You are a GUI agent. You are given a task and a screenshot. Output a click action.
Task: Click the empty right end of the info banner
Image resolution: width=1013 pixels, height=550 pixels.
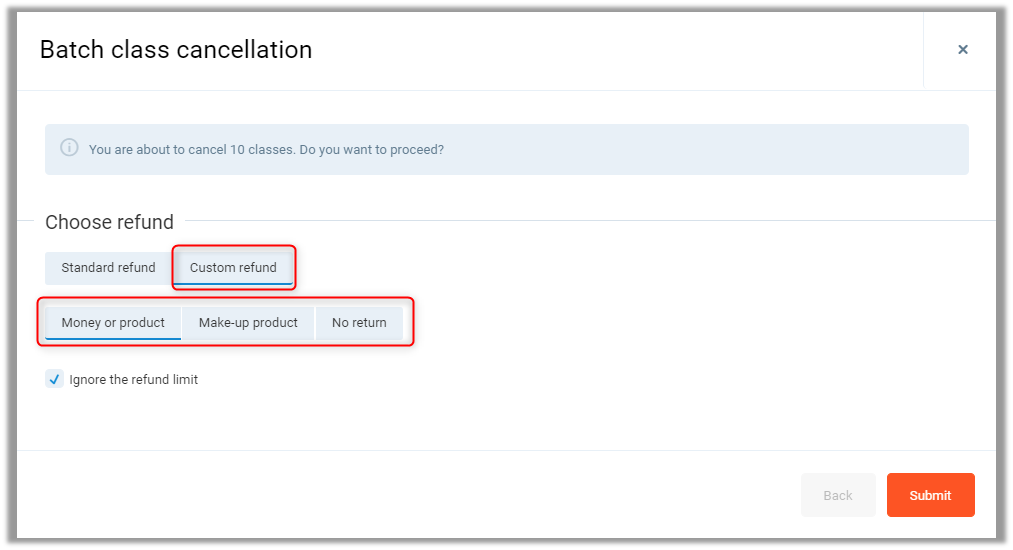tap(800, 150)
